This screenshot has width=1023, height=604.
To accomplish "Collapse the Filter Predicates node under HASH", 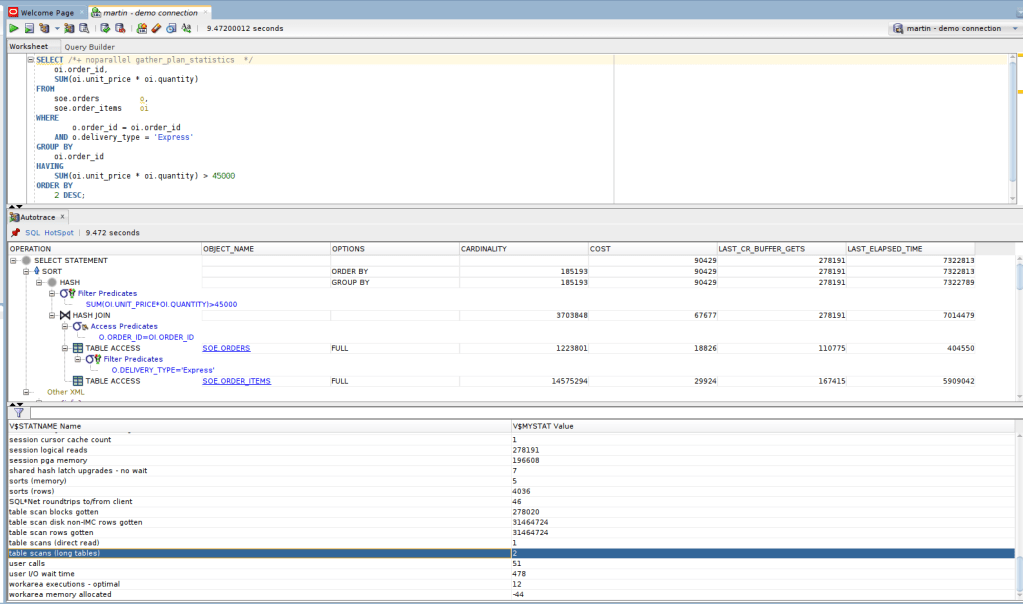I will 51,293.
